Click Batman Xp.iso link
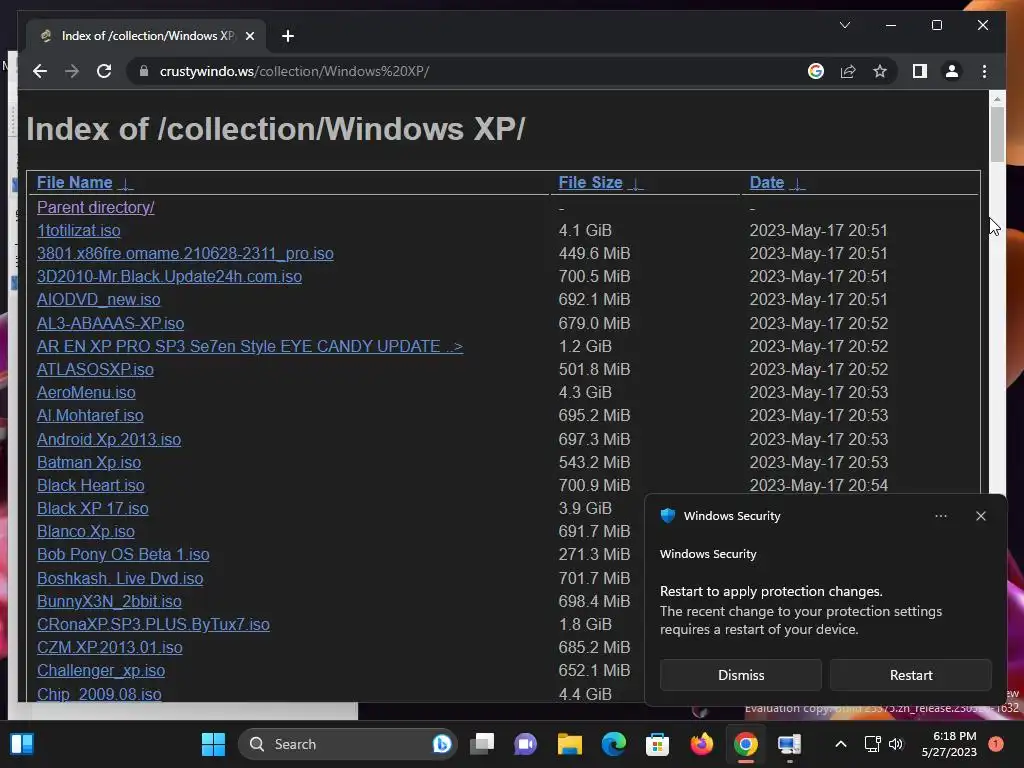 click(x=89, y=462)
